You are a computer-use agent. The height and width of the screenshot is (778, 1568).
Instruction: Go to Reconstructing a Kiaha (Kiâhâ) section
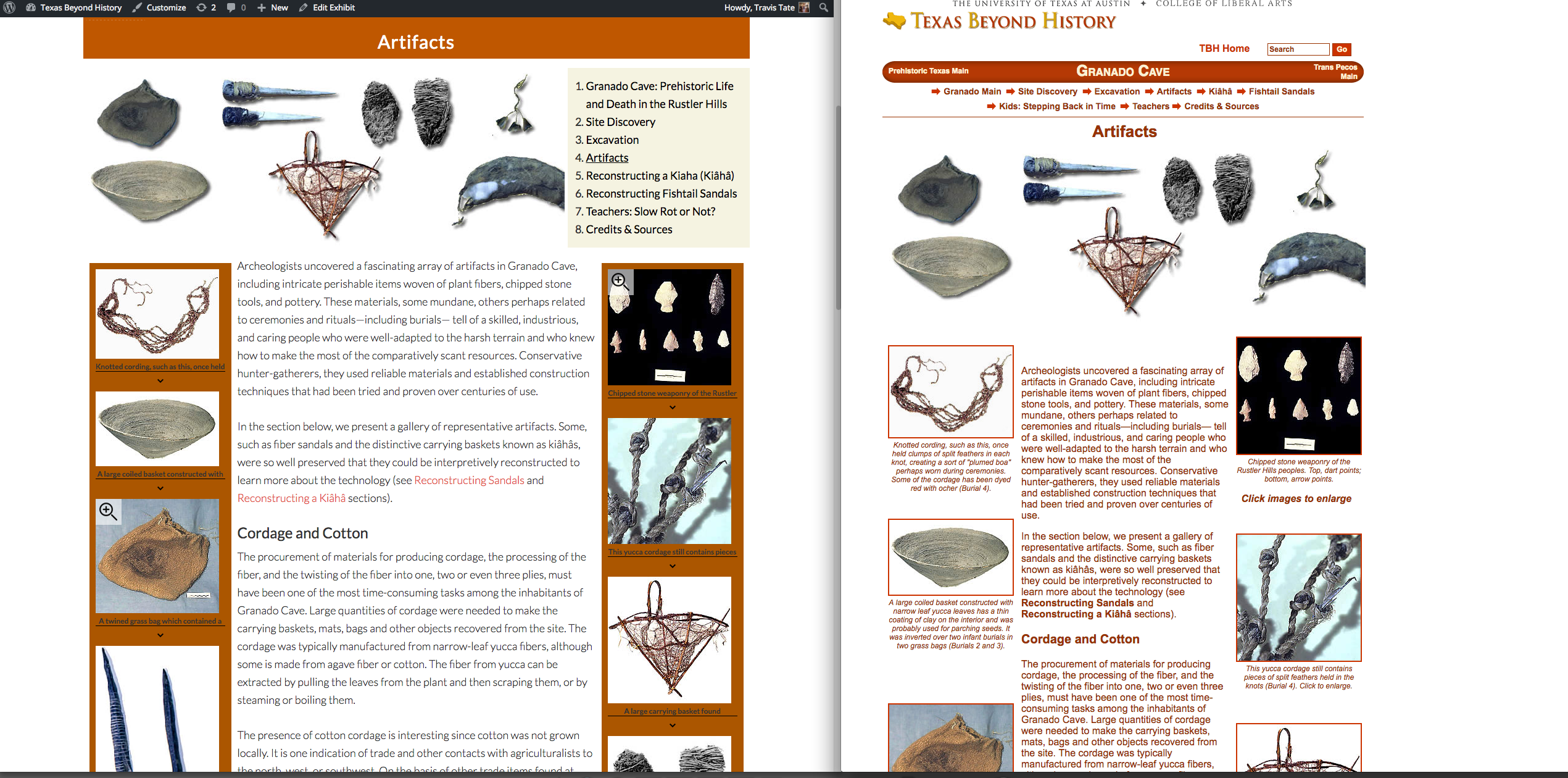click(660, 176)
